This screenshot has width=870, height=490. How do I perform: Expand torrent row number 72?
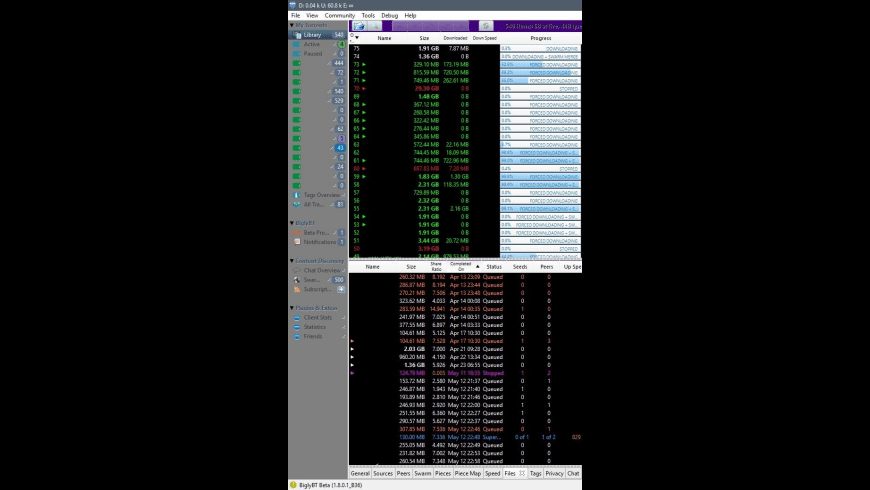click(364, 72)
